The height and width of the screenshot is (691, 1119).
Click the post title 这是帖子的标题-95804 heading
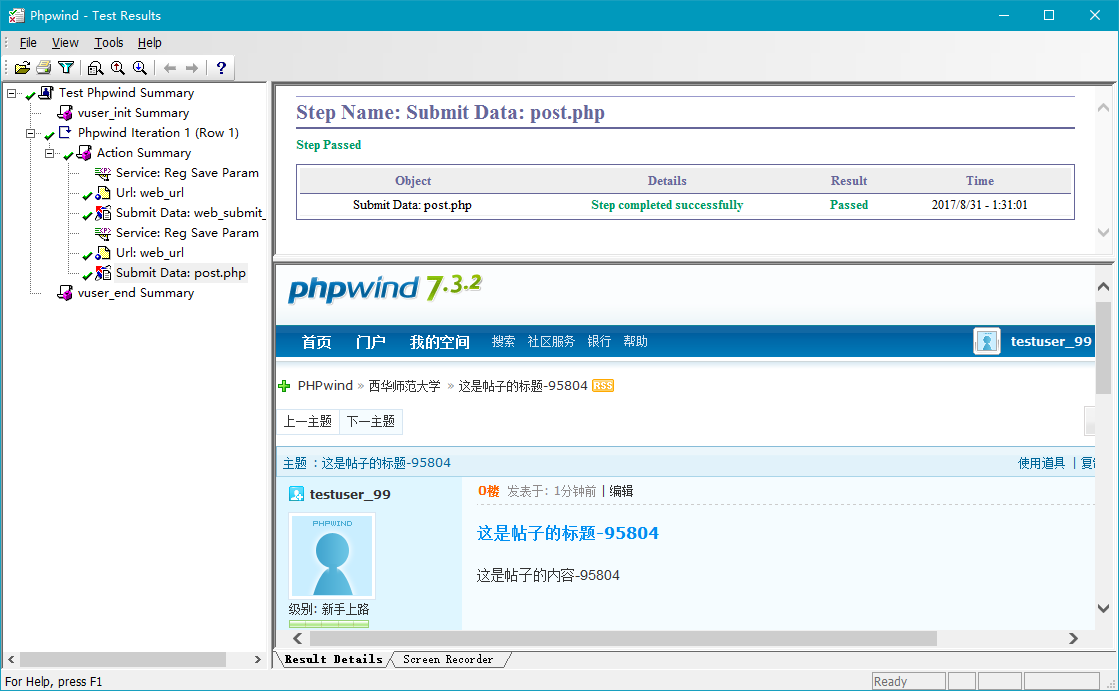click(x=567, y=533)
